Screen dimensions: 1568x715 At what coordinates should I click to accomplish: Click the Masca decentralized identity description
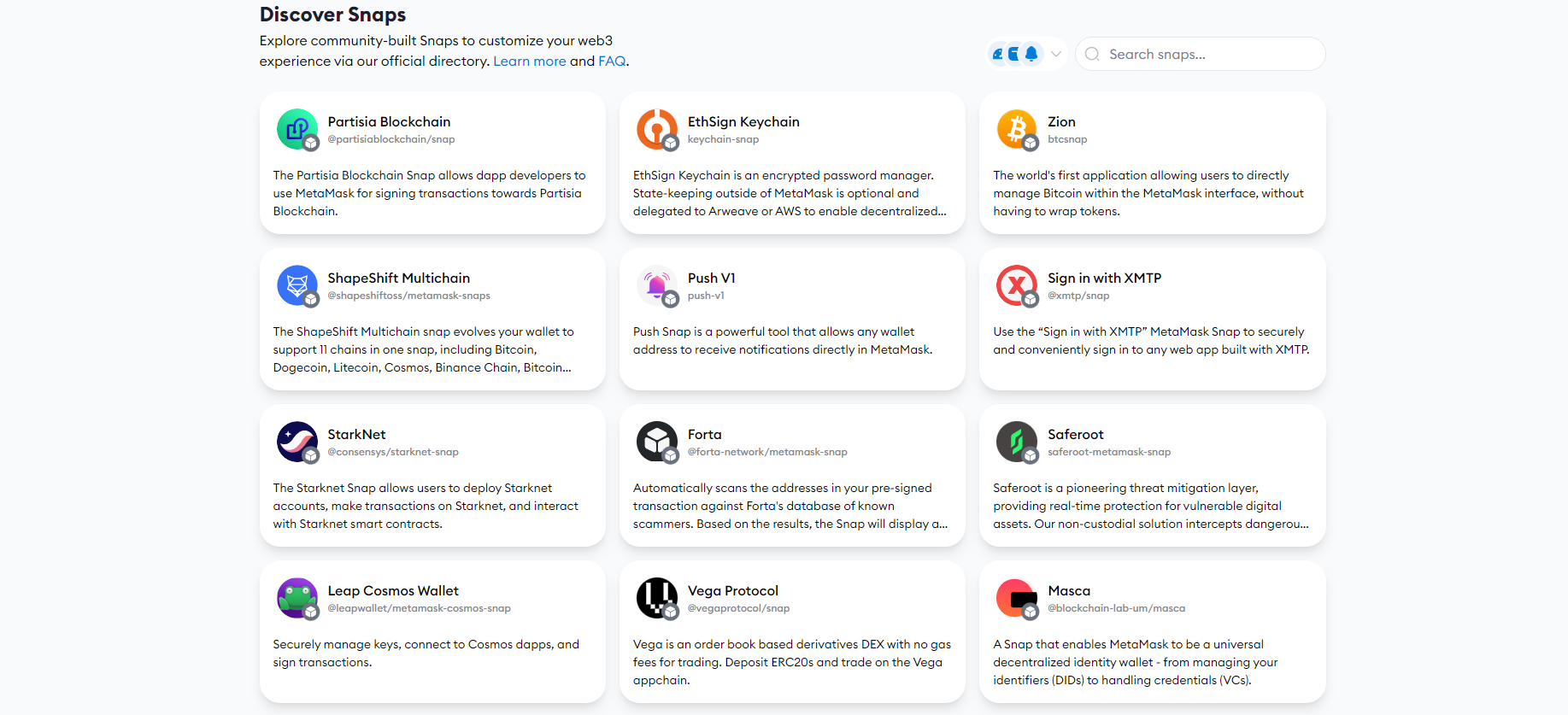coord(1136,662)
